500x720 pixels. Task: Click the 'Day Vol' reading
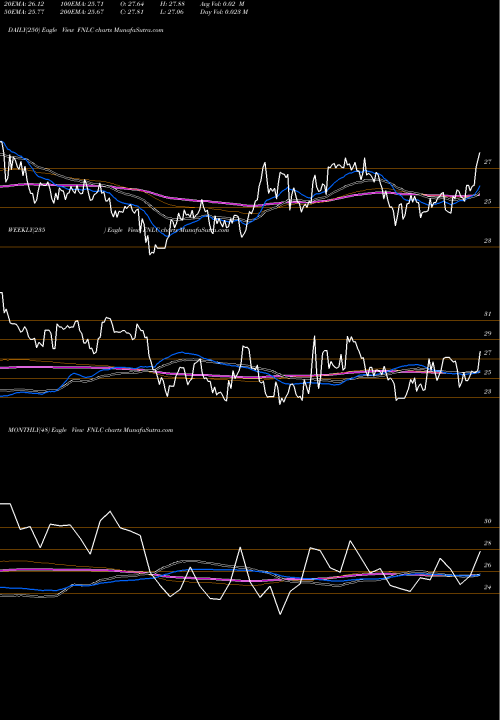[x=224, y=12]
